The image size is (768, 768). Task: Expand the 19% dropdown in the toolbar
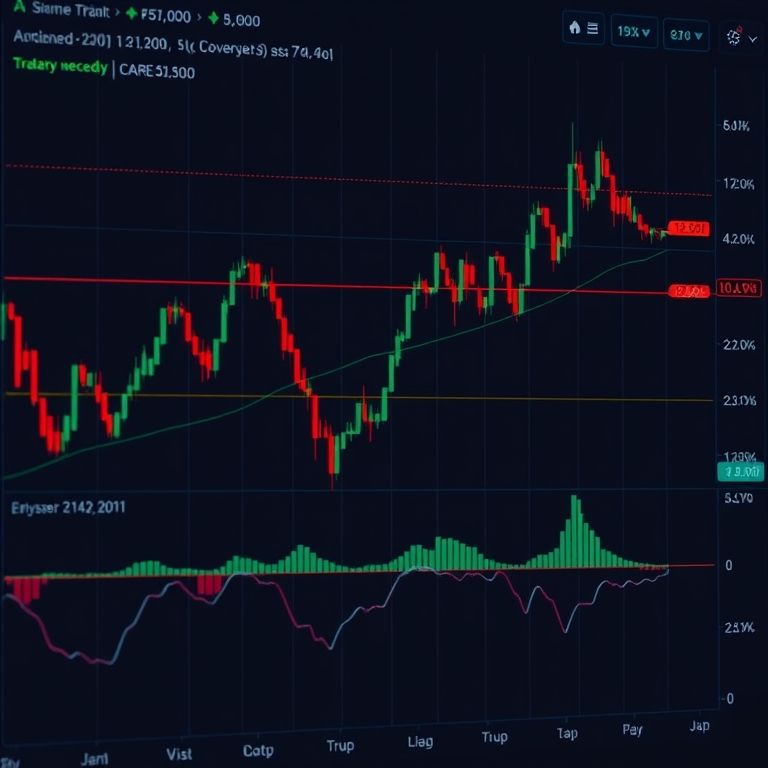(x=634, y=32)
